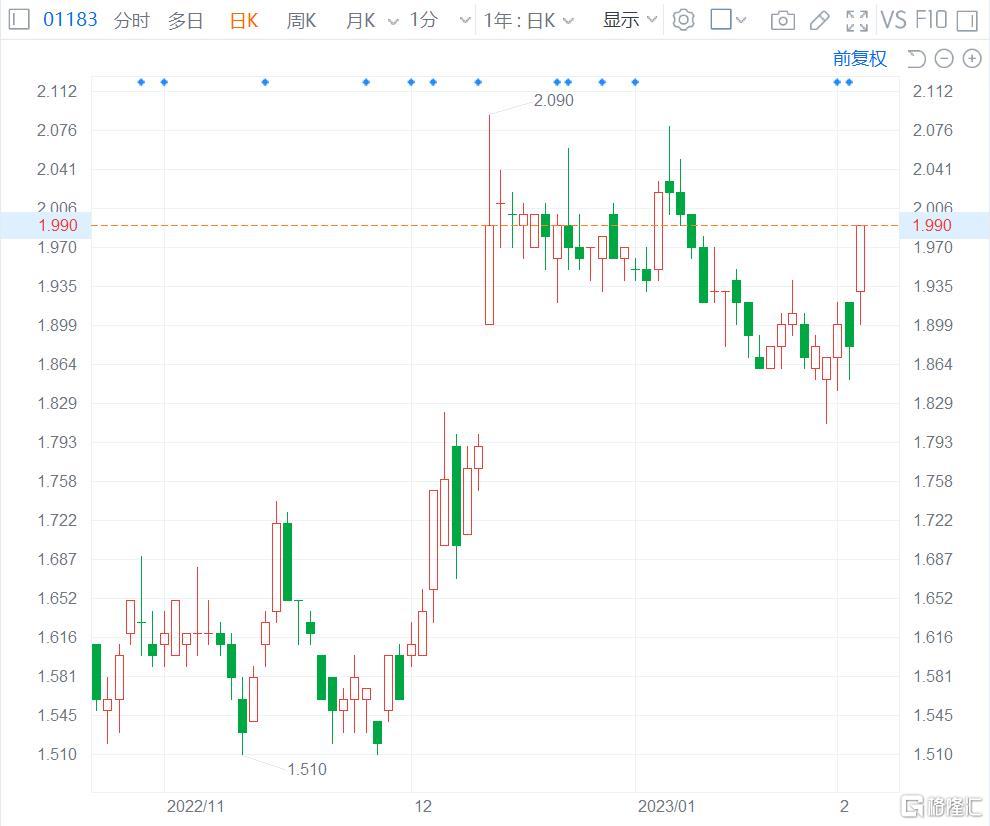
Task: Take chart snapshot with camera icon
Action: pyautogui.click(x=782, y=21)
